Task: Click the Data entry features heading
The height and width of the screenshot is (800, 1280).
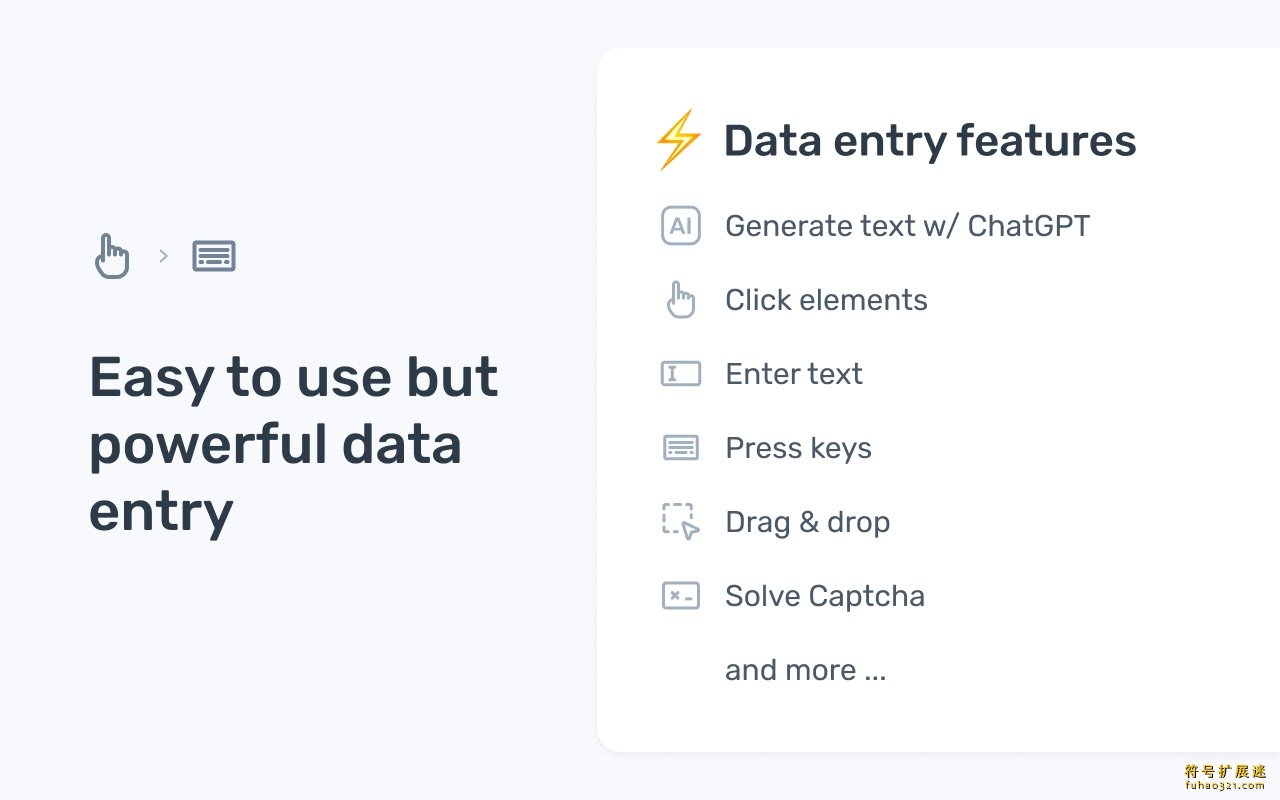Action: [930, 141]
